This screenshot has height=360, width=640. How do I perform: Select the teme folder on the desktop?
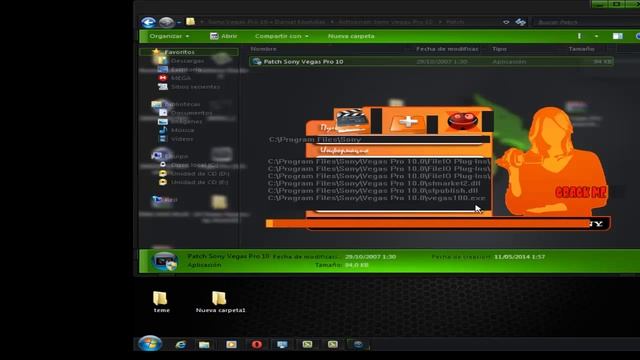(x=161, y=302)
